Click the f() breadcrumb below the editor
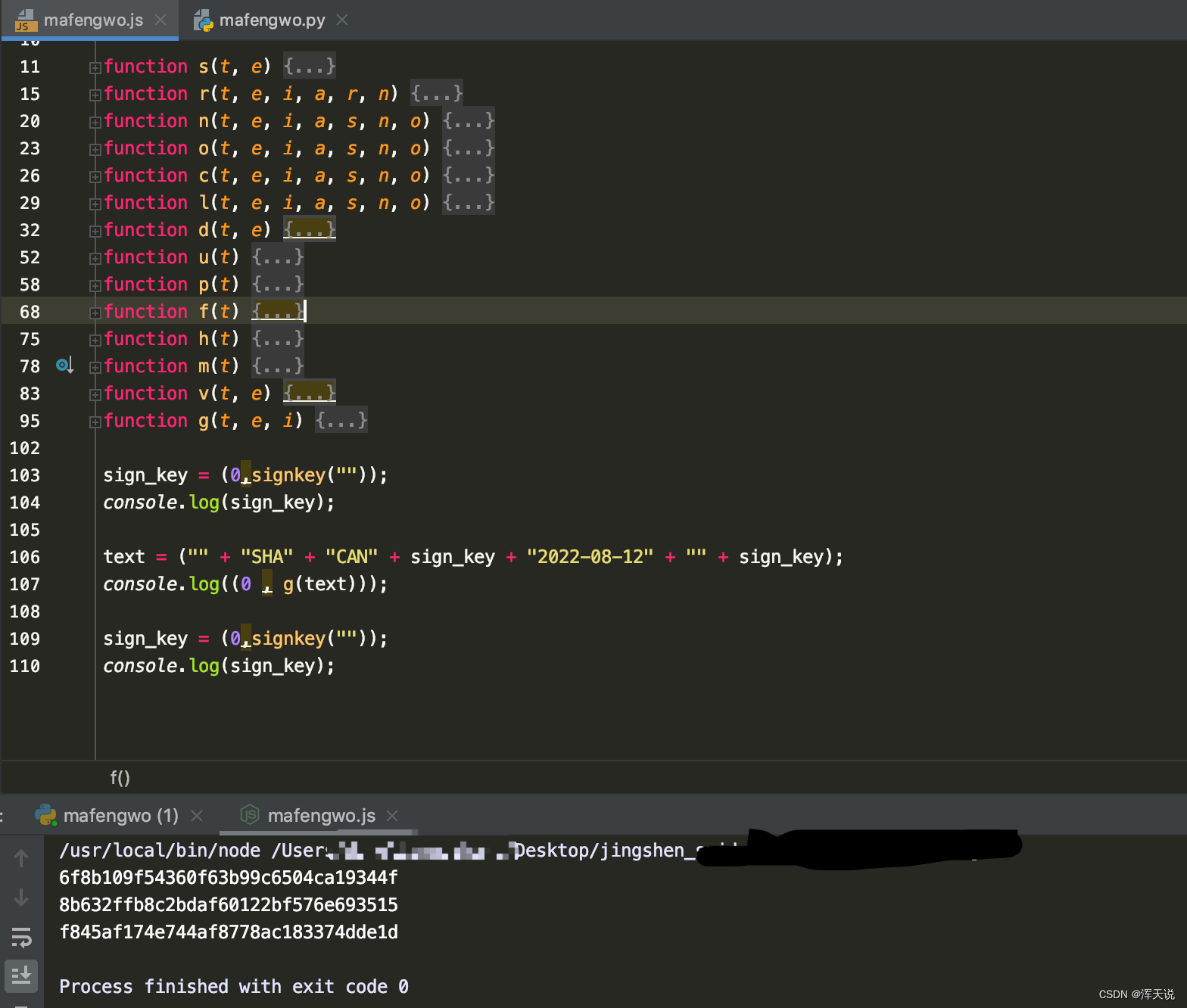The width and height of the screenshot is (1187, 1008). coord(120,778)
